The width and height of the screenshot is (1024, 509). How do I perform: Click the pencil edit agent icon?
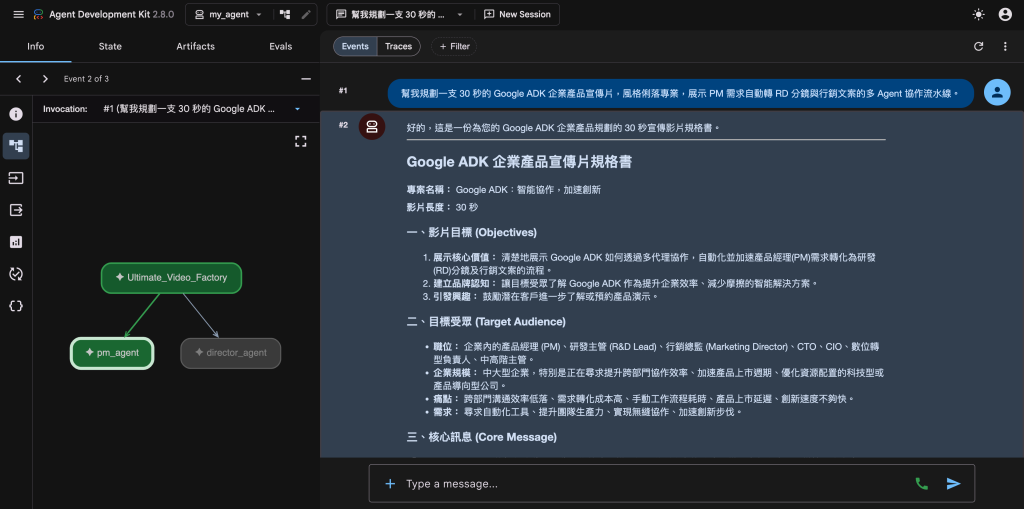(x=306, y=14)
